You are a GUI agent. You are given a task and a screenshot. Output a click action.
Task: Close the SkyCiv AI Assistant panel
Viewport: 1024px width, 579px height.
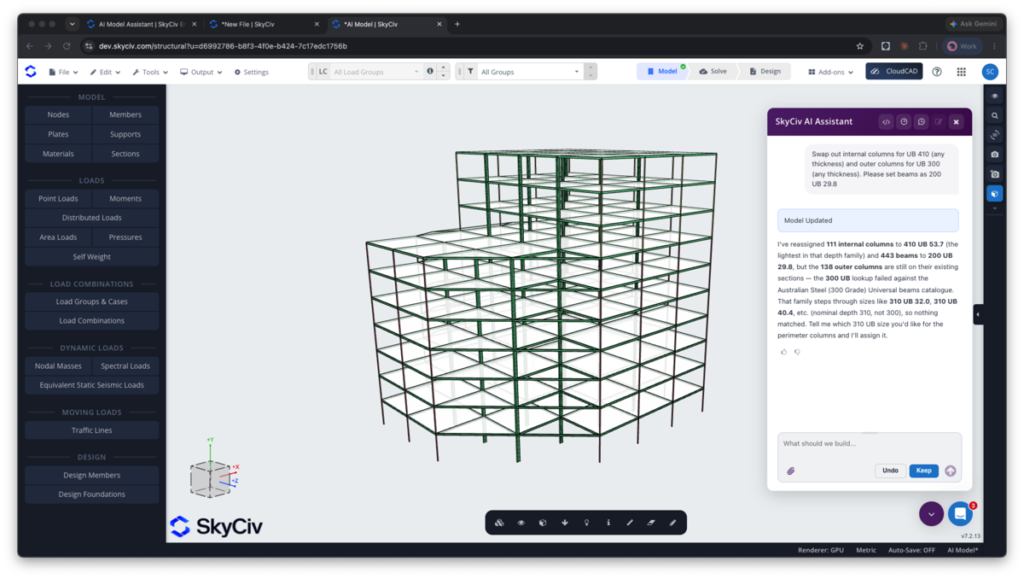[956, 122]
